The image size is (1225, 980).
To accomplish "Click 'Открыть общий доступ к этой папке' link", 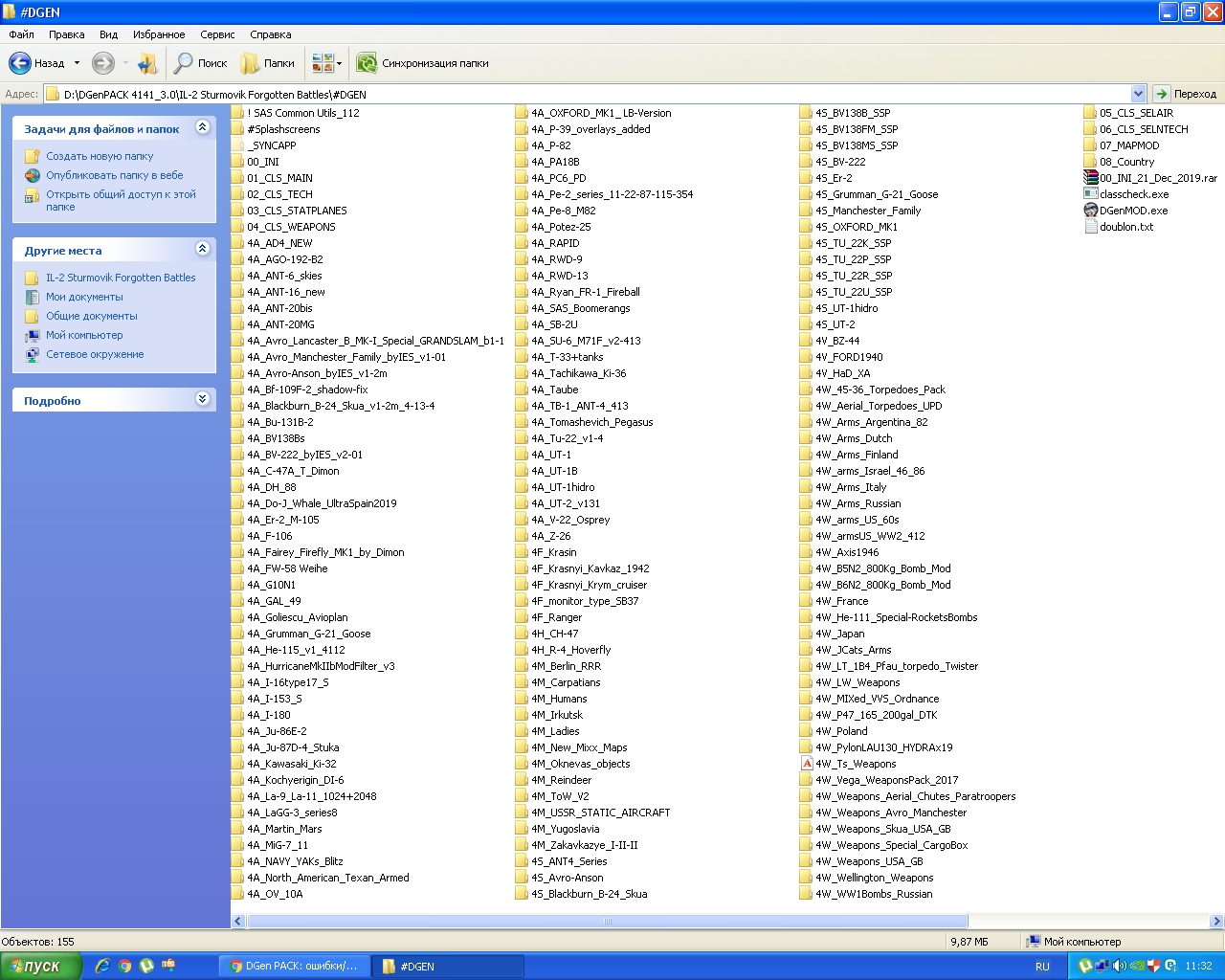I will click(121, 200).
